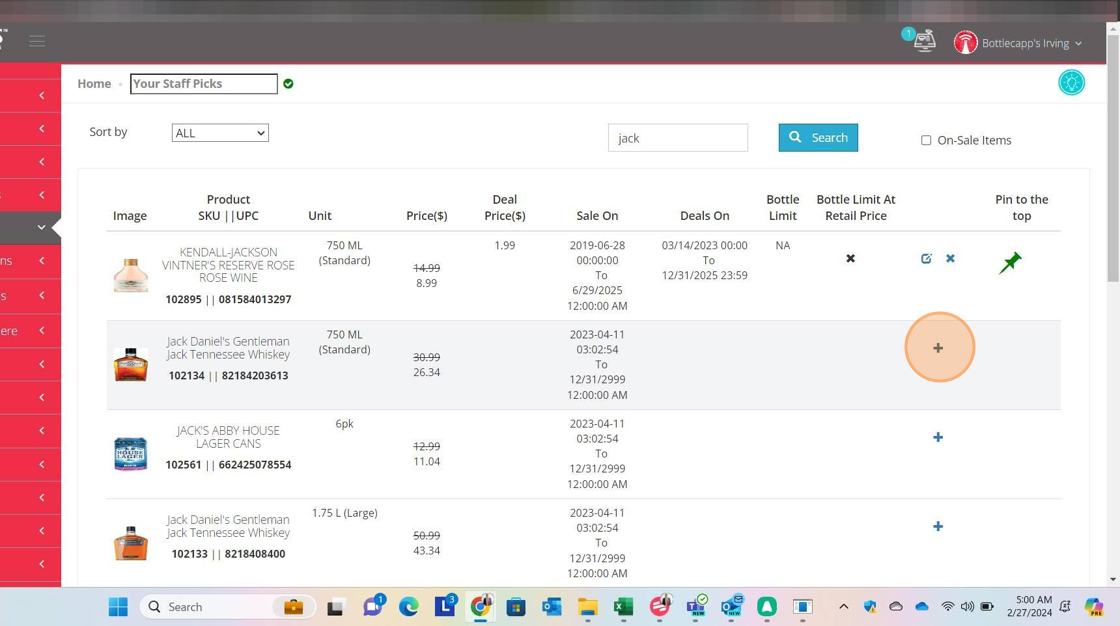Click the Deal Price 1.99 value
Image resolution: width=1120 pixels, height=626 pixels.
point(504,245)
